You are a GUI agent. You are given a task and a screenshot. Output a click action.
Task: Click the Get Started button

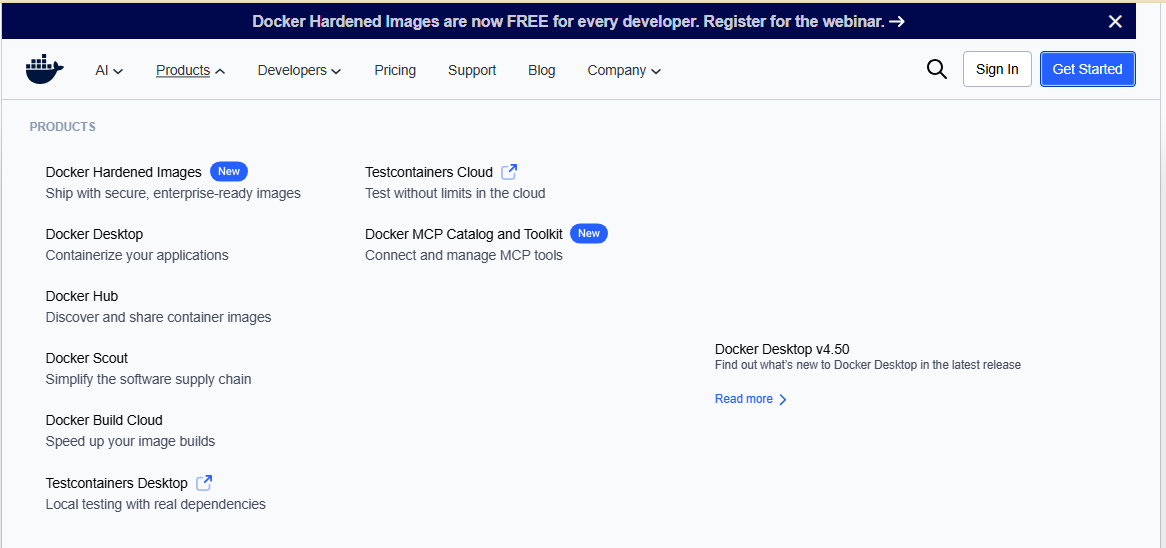(1087, 69)
